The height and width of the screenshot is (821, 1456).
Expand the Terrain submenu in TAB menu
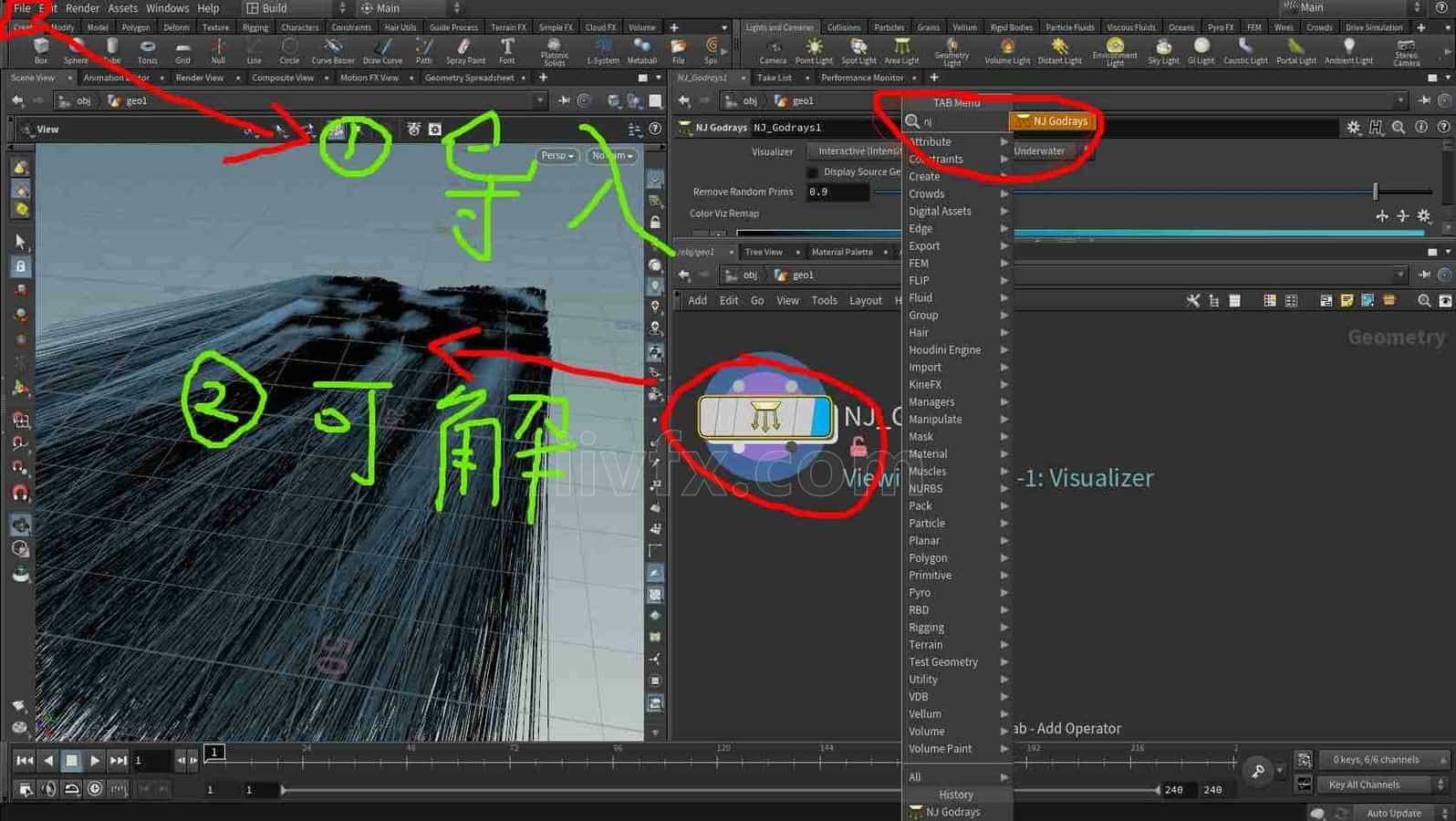coord(957,645)
